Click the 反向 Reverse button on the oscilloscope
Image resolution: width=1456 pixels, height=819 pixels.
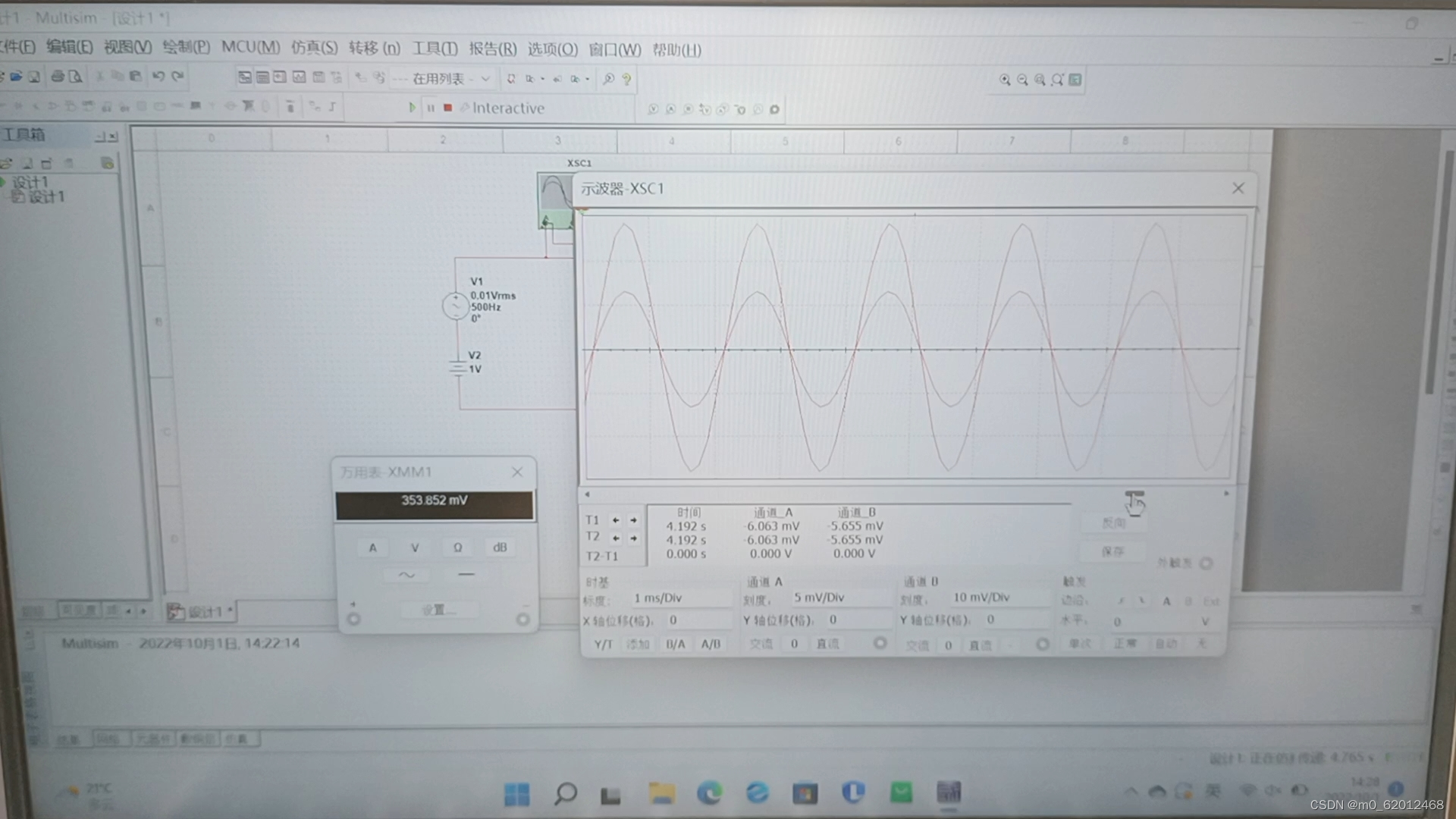1112,523
